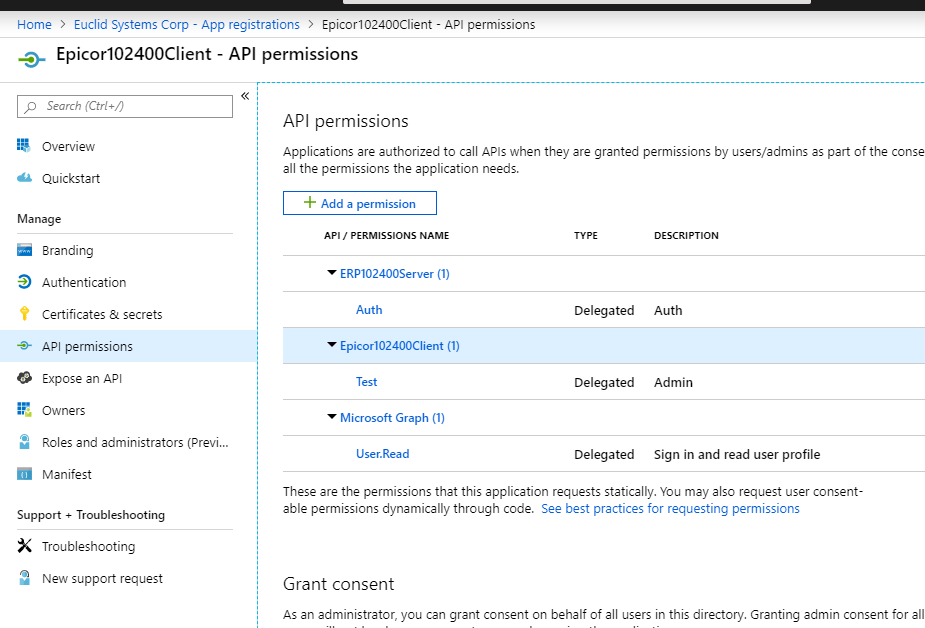
Task: Focus the Search (Ctrl+/) input field
Action: tap(125, 106)
